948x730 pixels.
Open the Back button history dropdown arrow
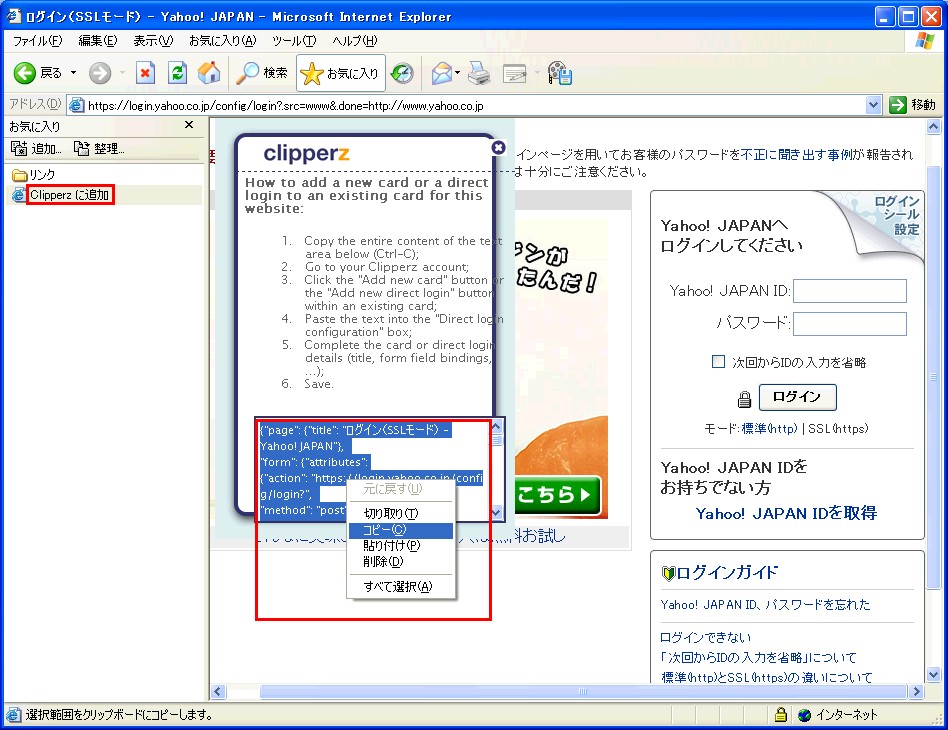click(x=73, y=73)
